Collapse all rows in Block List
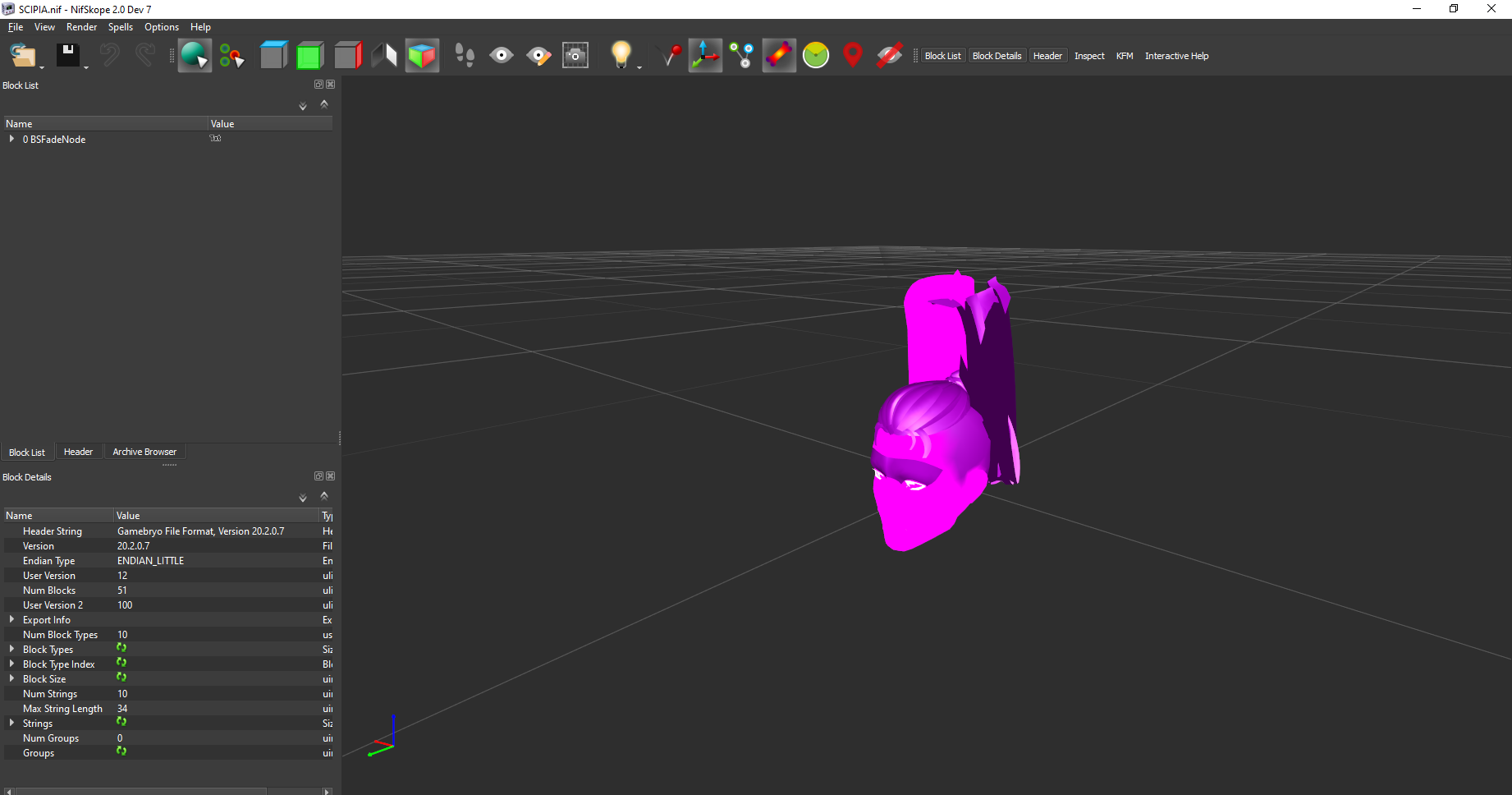 click(x=324, y=104)
